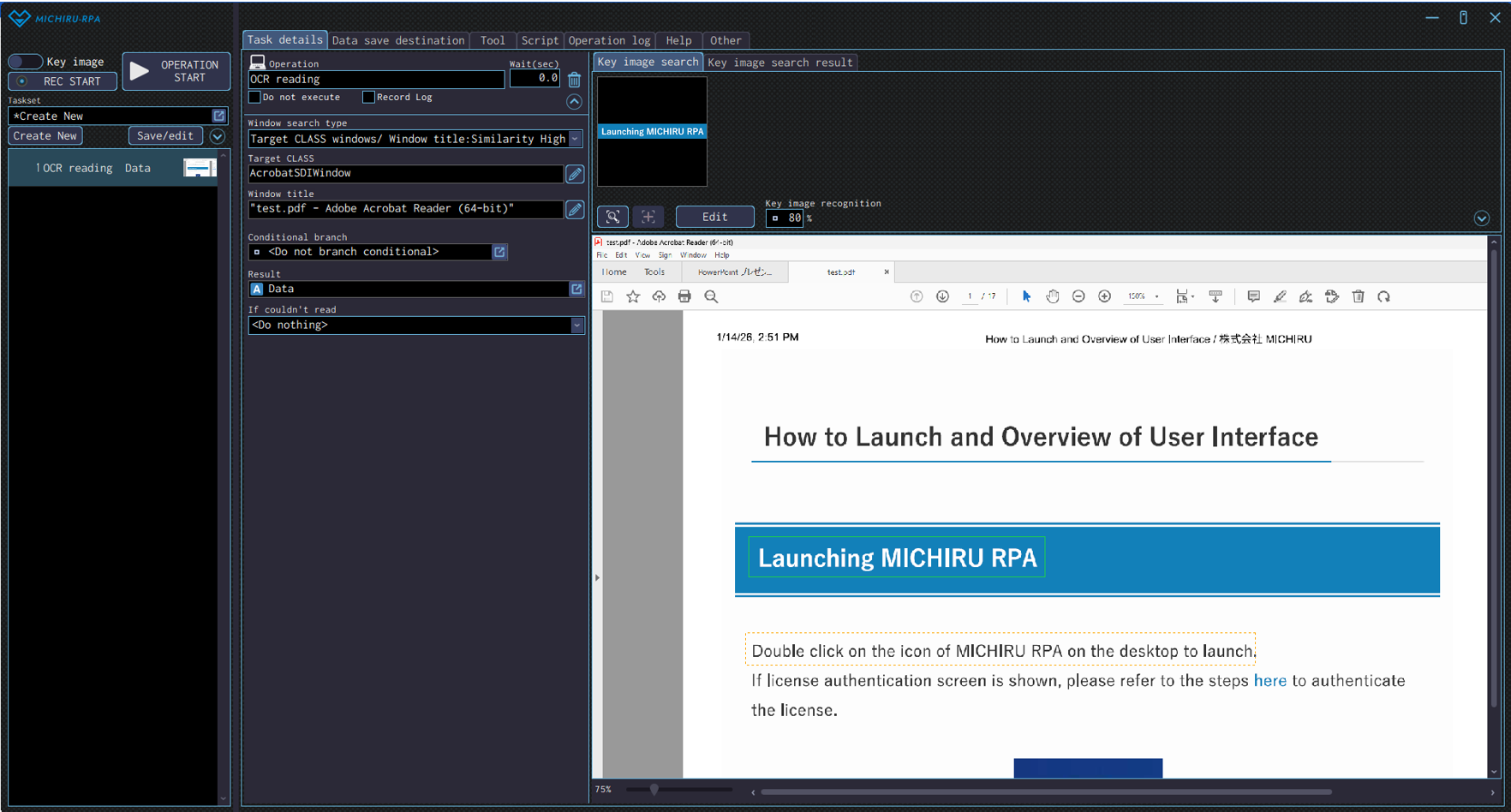
Task: Open the Taskset pop-out icon
Action: 218,116
